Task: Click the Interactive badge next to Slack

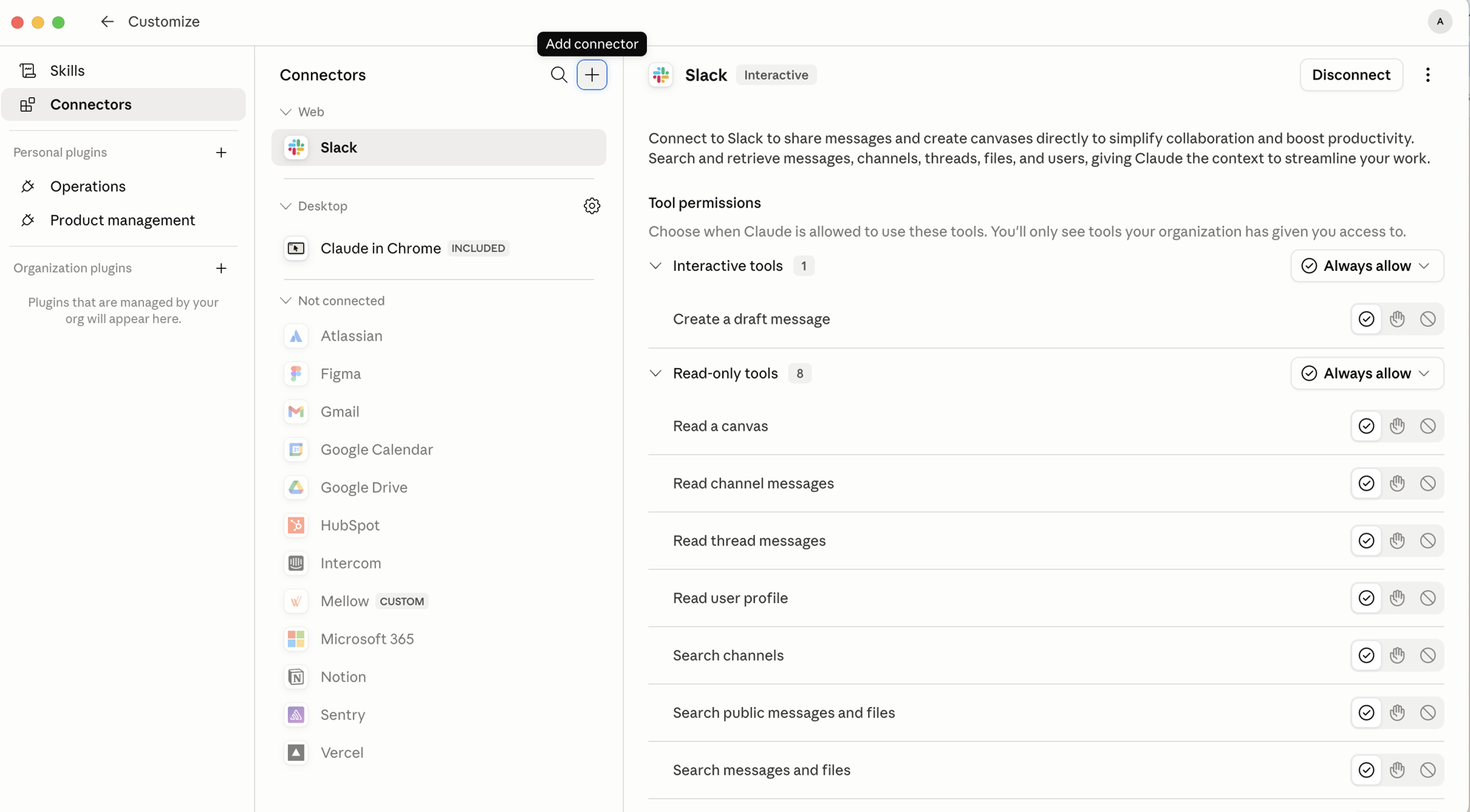Action: click(776, 75)
